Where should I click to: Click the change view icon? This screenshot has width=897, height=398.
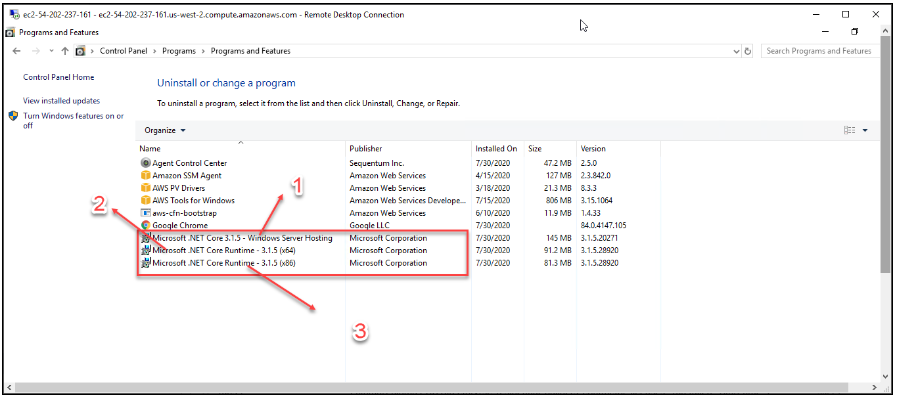click(x=850, y=130)
